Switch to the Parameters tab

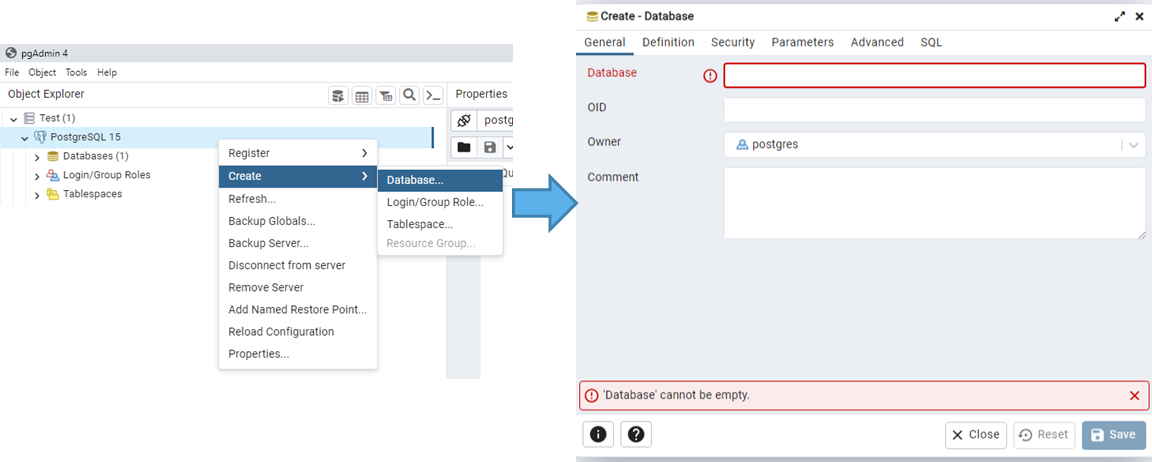coord(802,43)
